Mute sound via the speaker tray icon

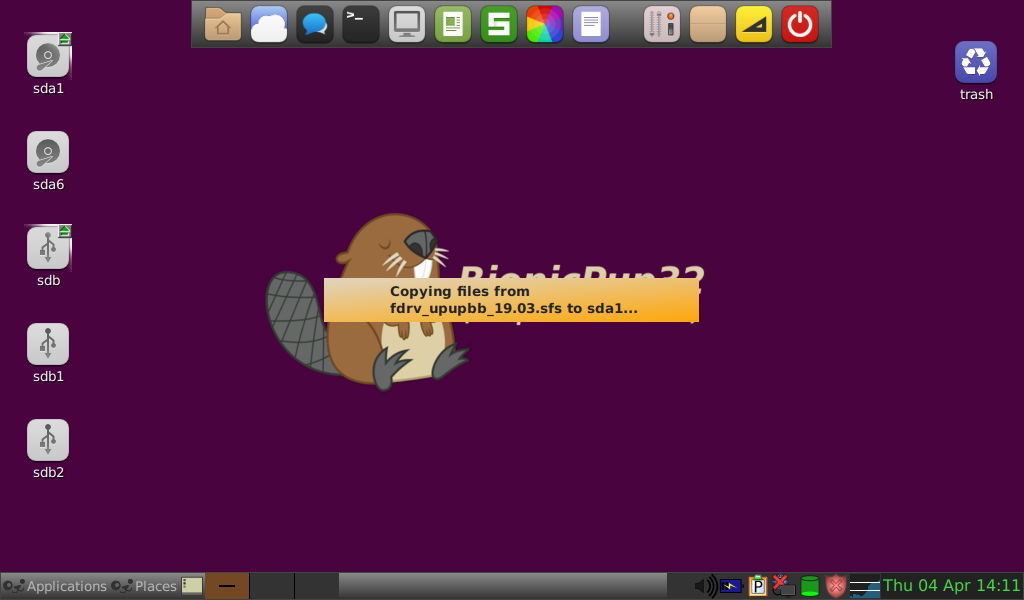705,586
